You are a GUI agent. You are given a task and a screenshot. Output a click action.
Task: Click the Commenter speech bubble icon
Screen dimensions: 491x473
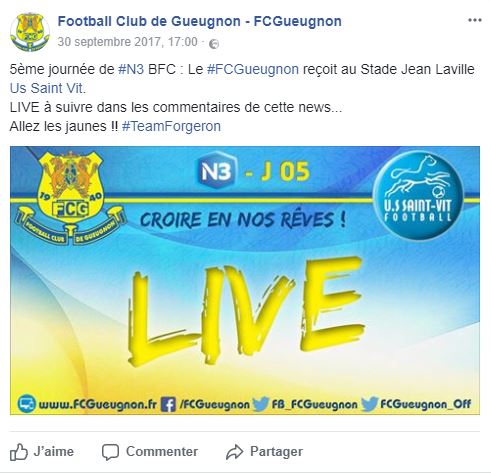click(x=110, y=452)
